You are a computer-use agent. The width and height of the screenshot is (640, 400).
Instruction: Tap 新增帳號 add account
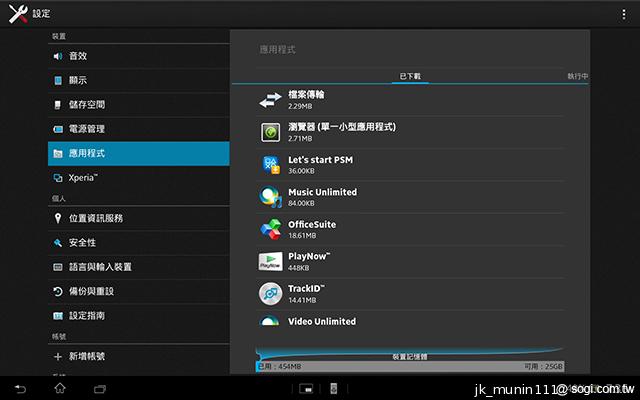[x=139, y=356]
